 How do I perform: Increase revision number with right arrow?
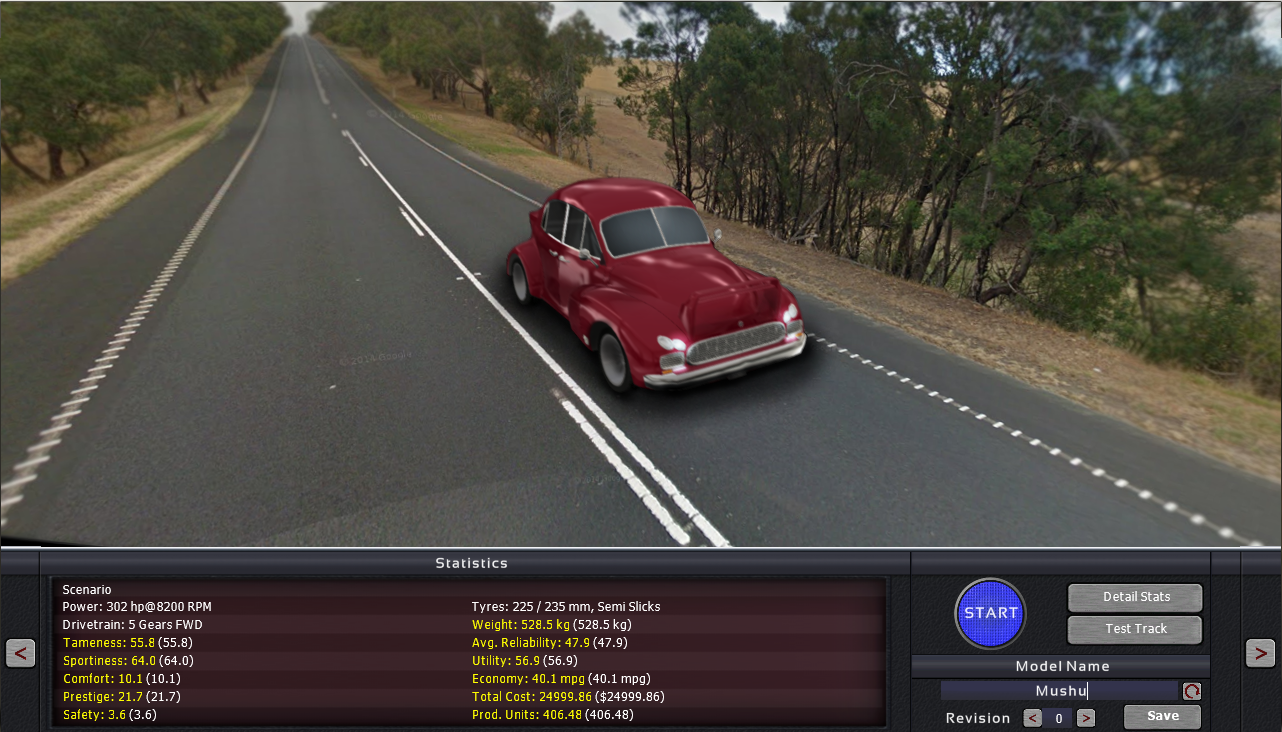(1086, 718)
